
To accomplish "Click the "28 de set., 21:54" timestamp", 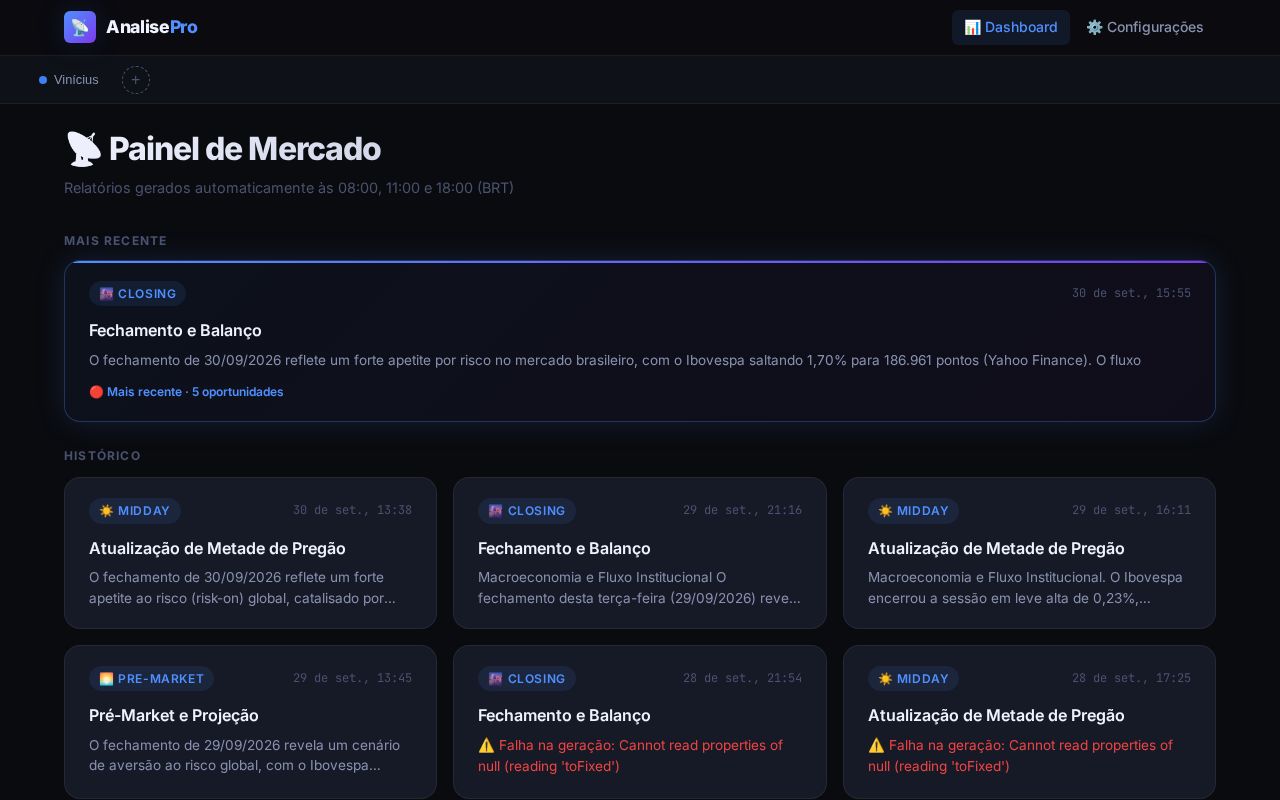I will click(x=742, y=678).
